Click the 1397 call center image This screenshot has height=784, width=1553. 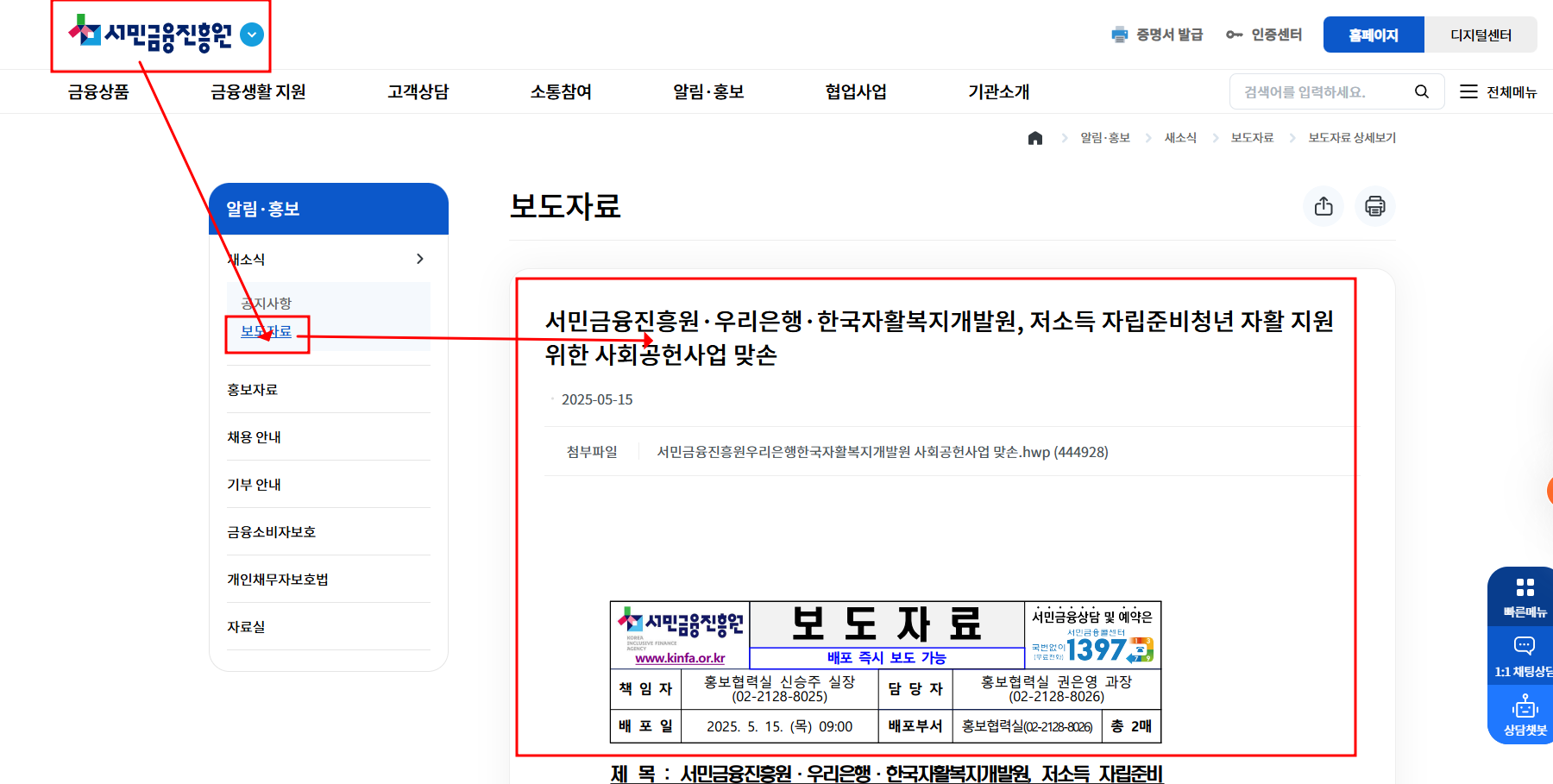click(x=1092, y=645)
